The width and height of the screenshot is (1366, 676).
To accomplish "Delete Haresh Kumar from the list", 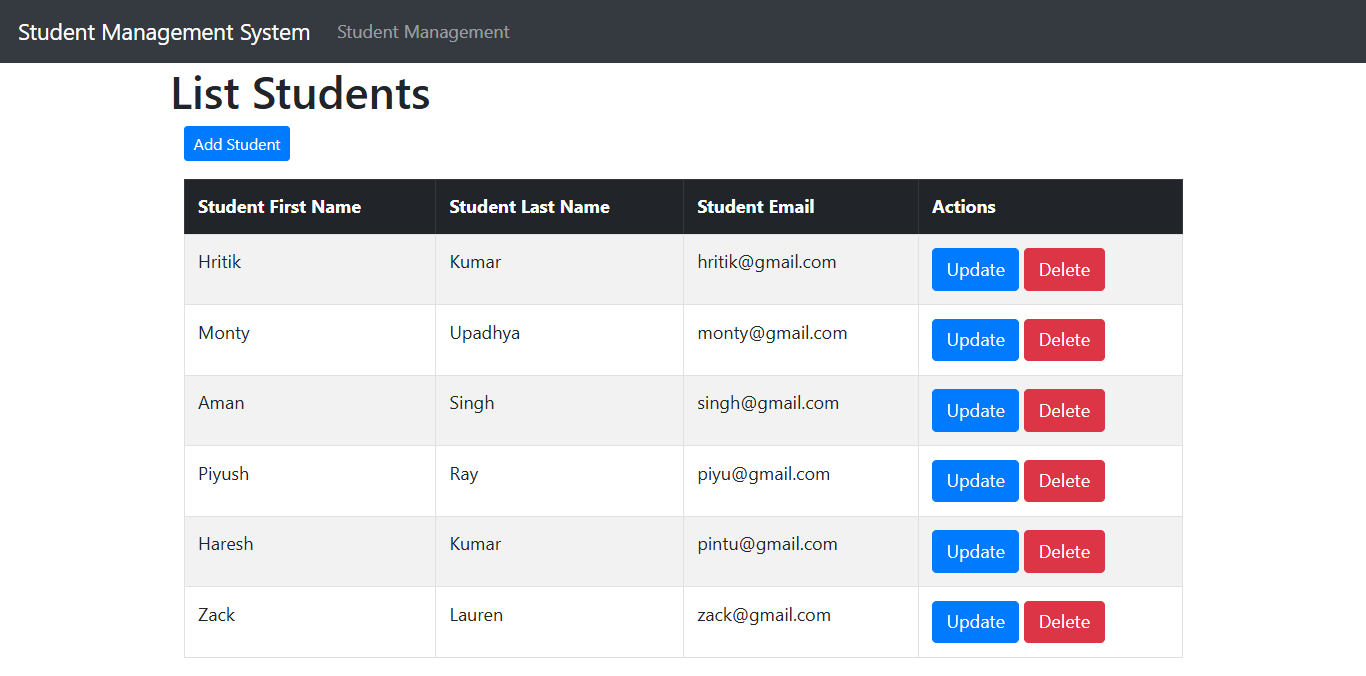I will pos(1063,551).
